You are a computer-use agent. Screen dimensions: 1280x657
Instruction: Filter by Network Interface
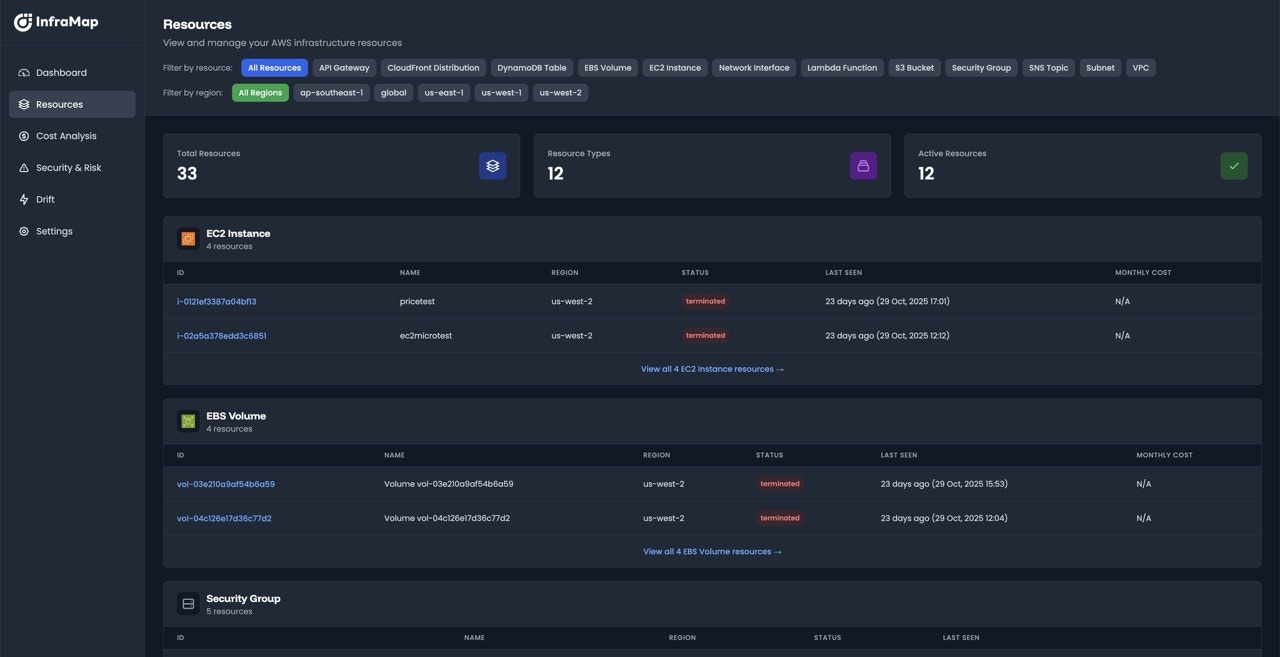tap(754, 68)
